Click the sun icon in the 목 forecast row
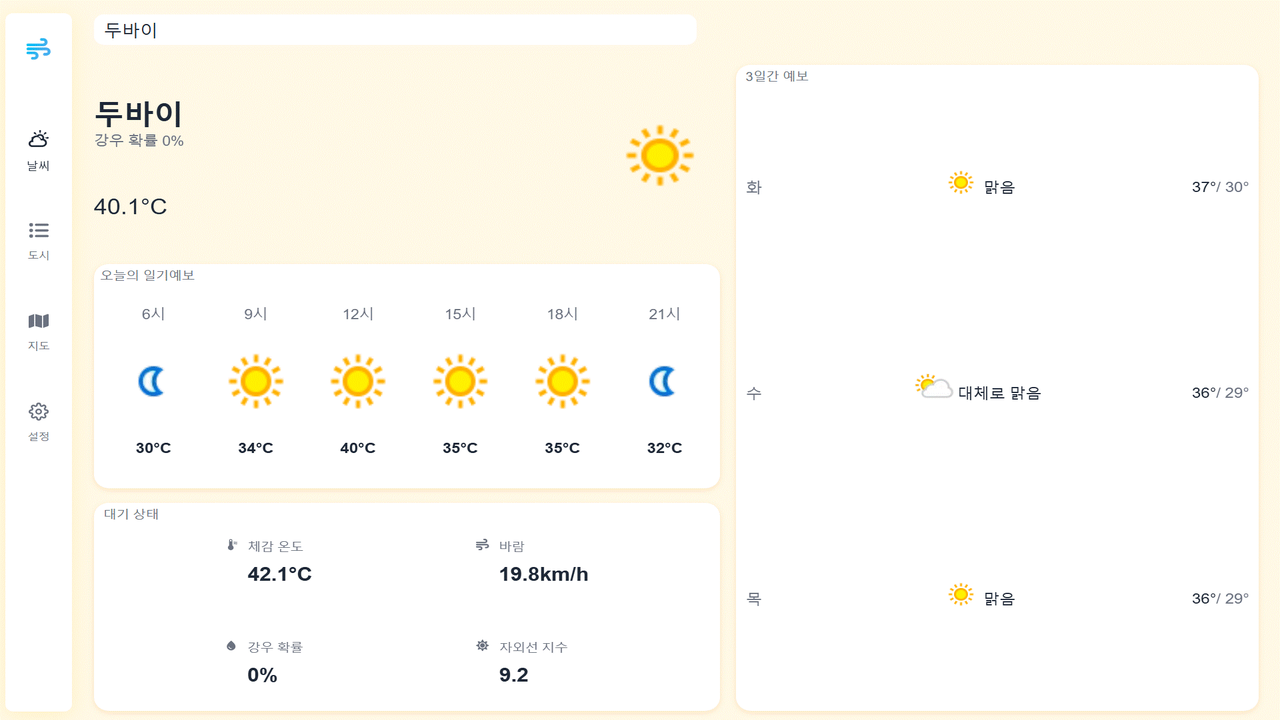The image size is (1280, 720). 961,593
